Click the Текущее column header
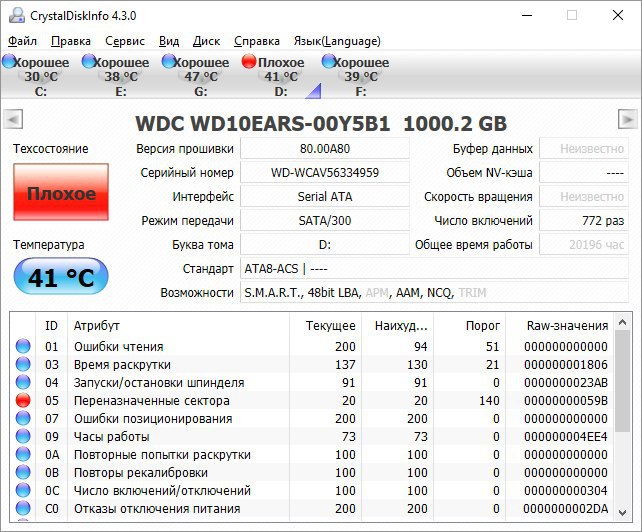This screenshot has width=642, height=532. (x=326, y=326)
